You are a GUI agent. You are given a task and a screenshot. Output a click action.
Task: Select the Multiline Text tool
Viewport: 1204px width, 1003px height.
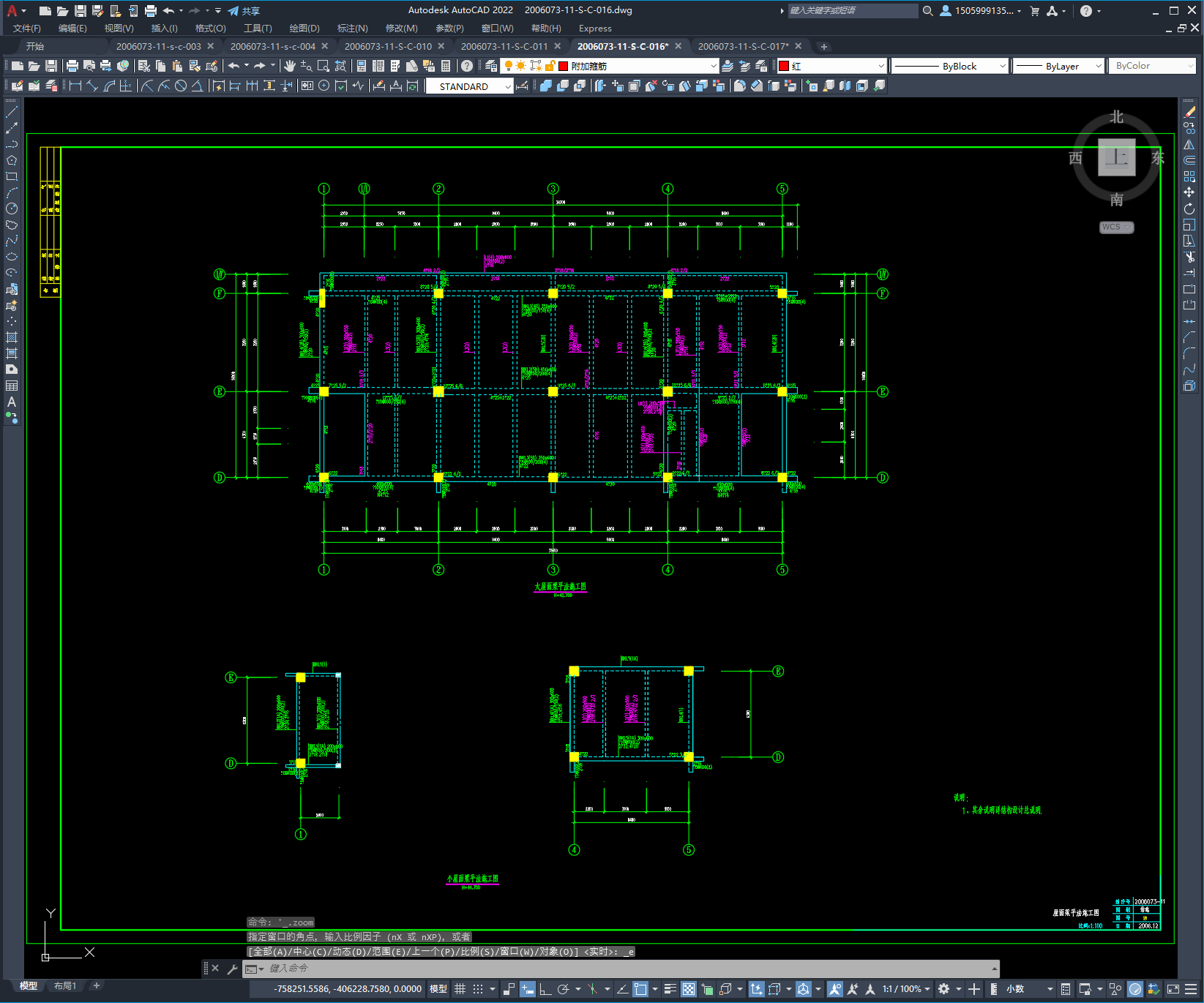(x=12, y=402)
